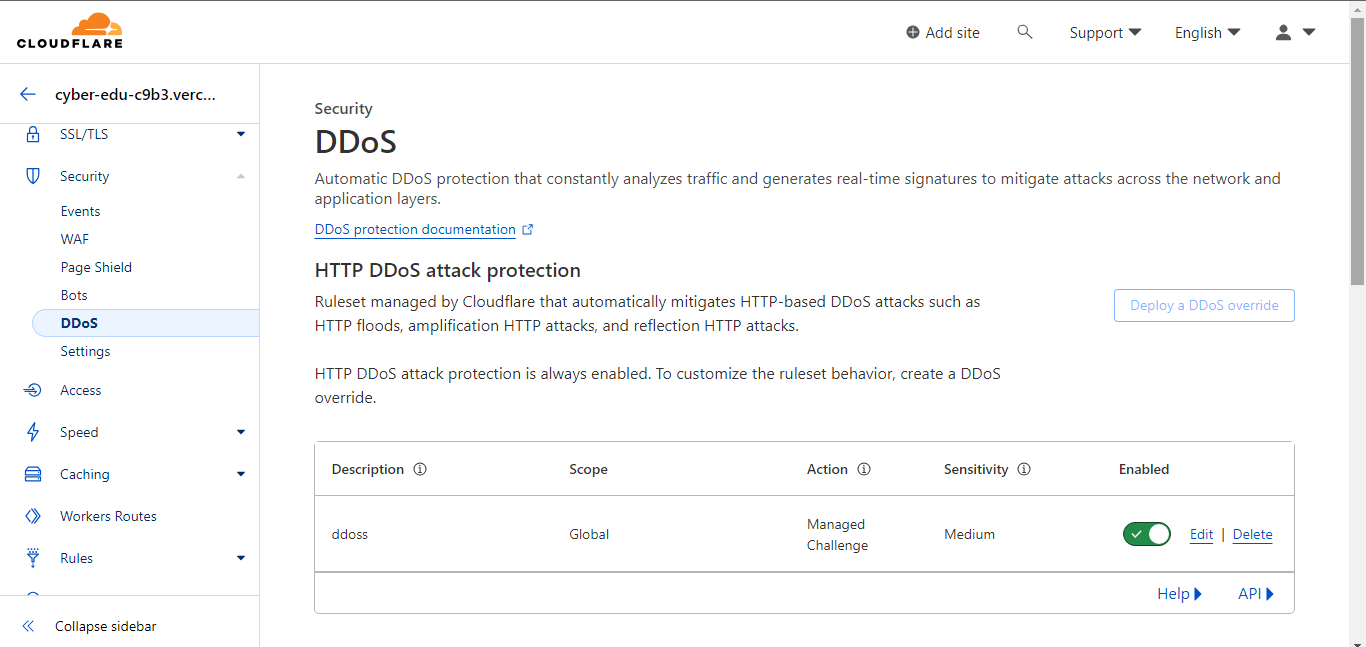Open Bots in the Security submenu

[74, 295]
